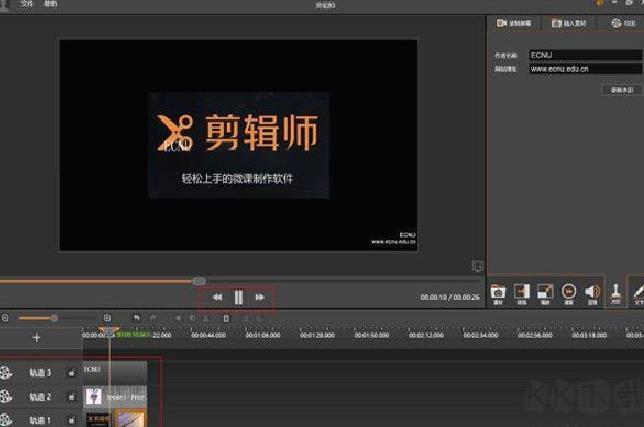Click the film reel icon of 轨道 2
Viewport: 644px width, 427px height.
click(x=6, y=396)
